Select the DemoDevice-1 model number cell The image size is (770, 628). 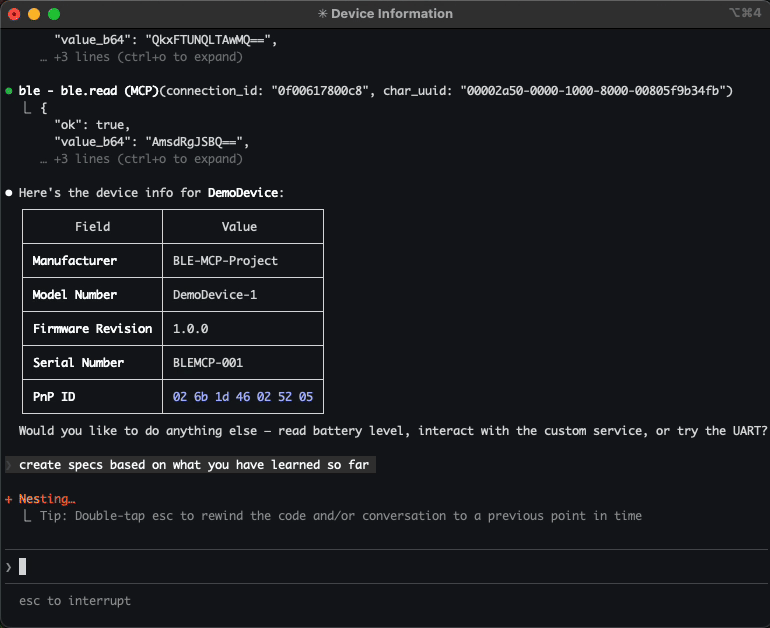[215, 295]
